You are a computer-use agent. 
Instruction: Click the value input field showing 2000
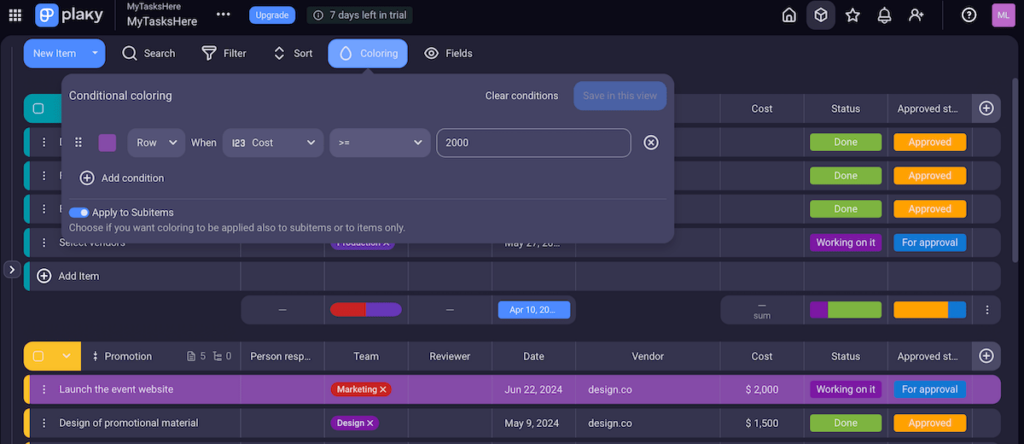click(x=533, y=143)
